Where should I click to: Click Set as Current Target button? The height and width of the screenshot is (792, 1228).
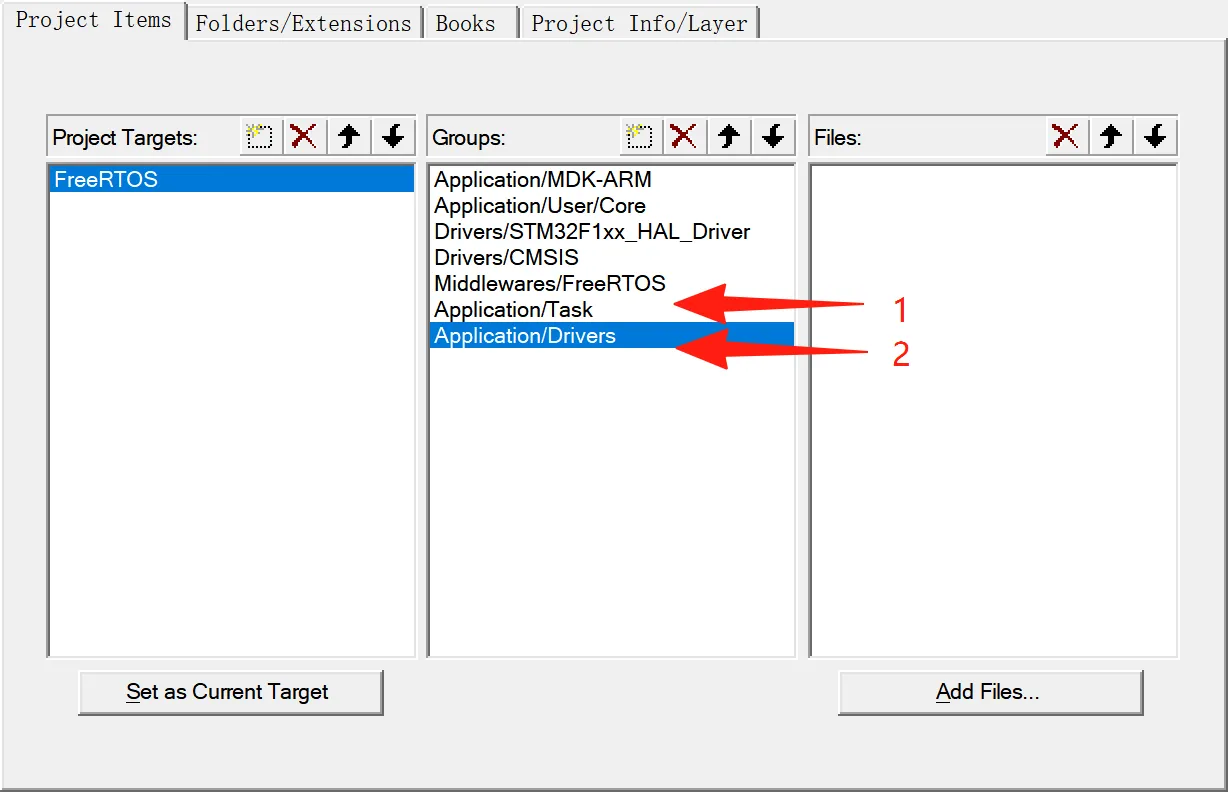point(230,692)
